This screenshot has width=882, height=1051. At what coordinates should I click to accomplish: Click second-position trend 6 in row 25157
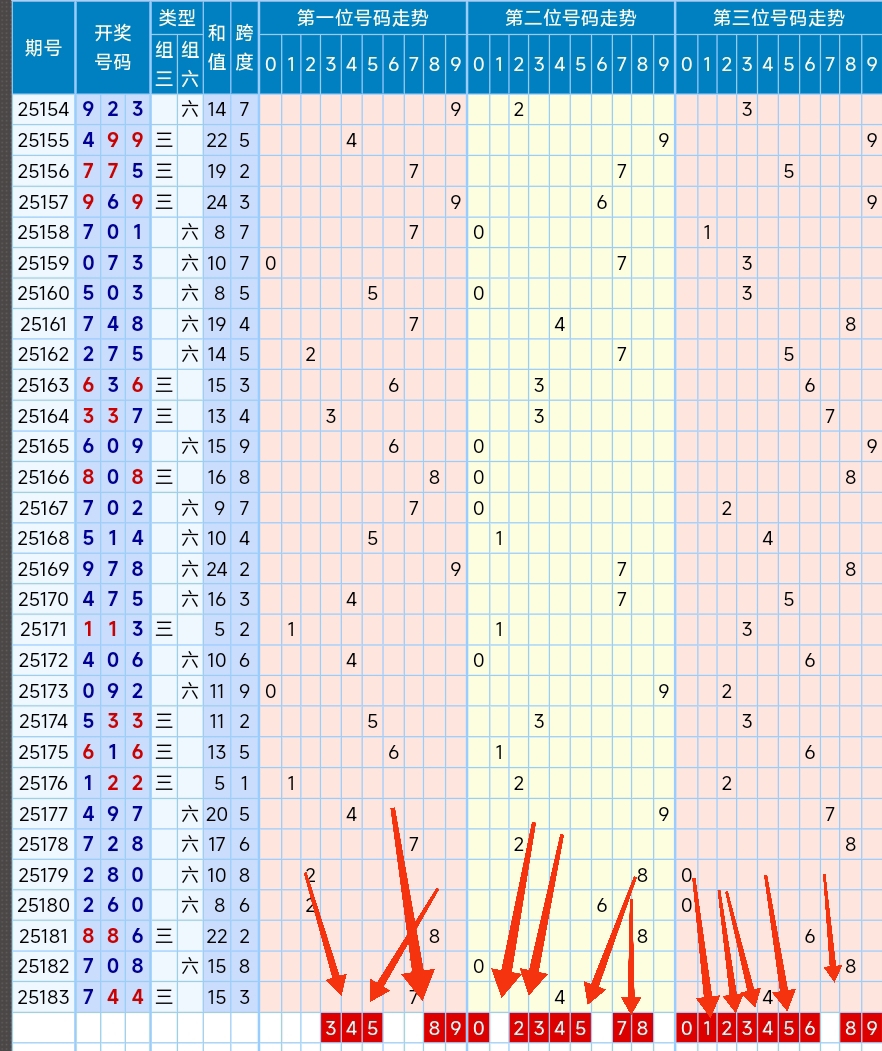click(601, 202)
